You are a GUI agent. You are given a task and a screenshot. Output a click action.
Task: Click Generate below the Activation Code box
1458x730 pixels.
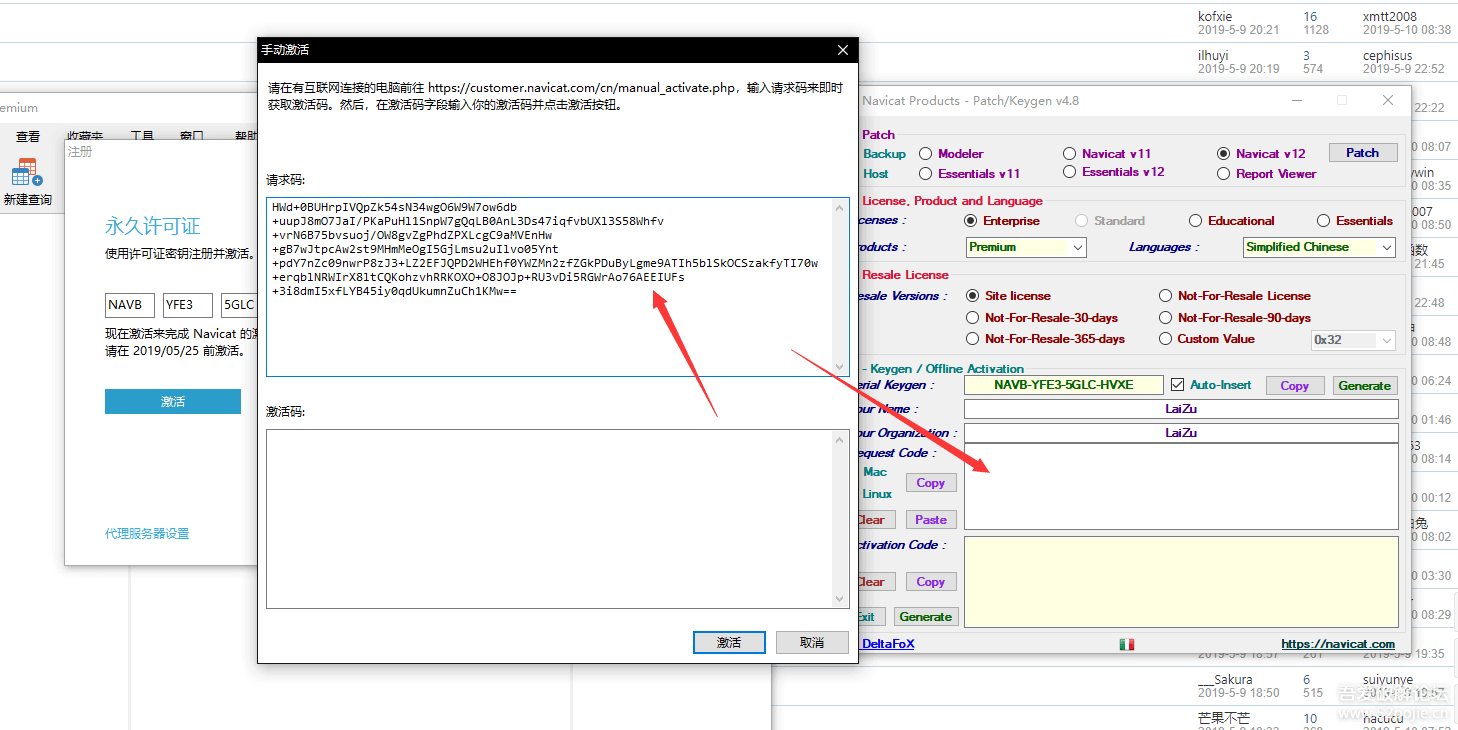pos(926,617)
